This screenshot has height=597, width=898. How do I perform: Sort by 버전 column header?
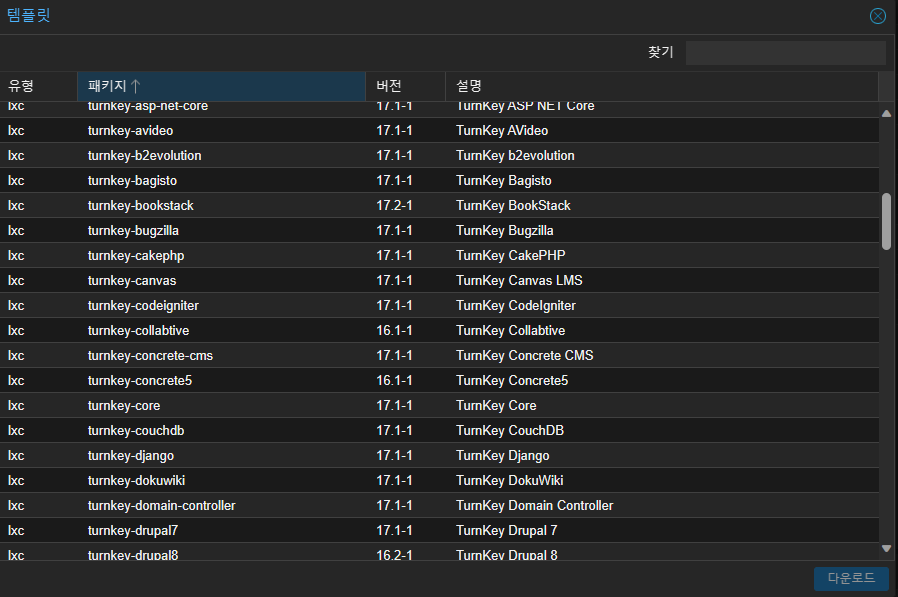tap(405, 86)
